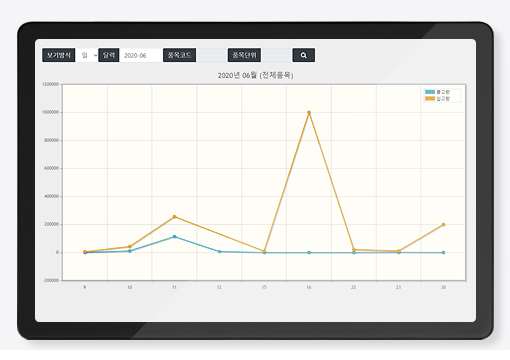Click the x-axis label 16
The height and width of the screenshot is (360, 510).
[x=309, y=287]
